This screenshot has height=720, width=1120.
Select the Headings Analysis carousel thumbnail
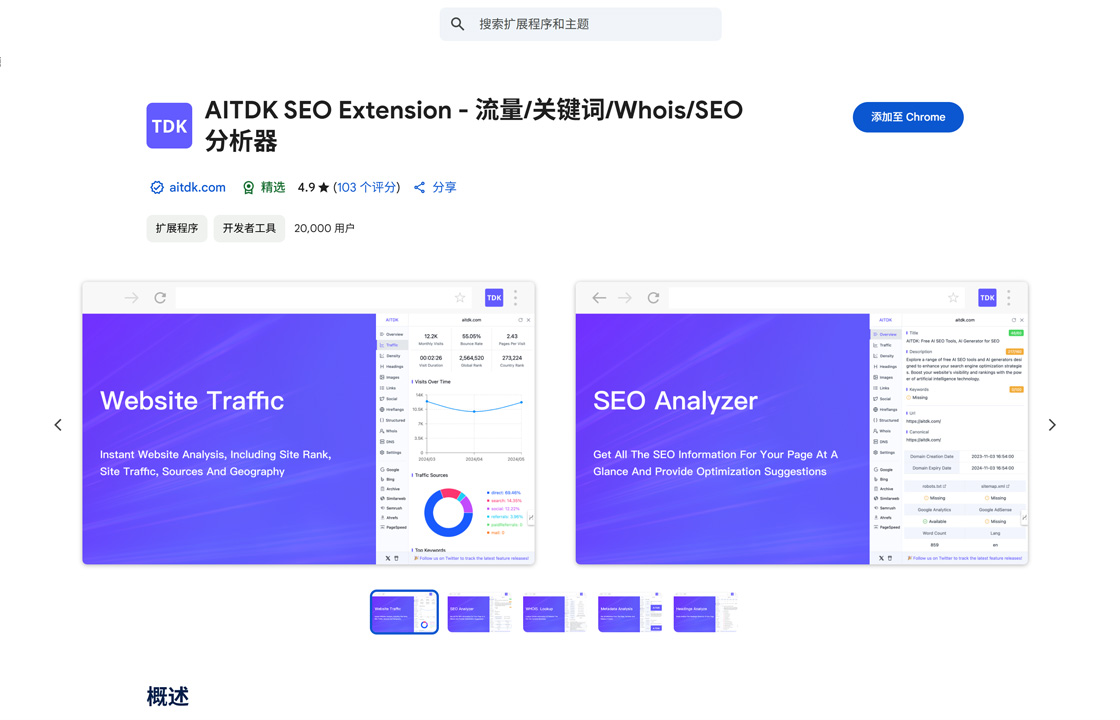pos(706,612)
